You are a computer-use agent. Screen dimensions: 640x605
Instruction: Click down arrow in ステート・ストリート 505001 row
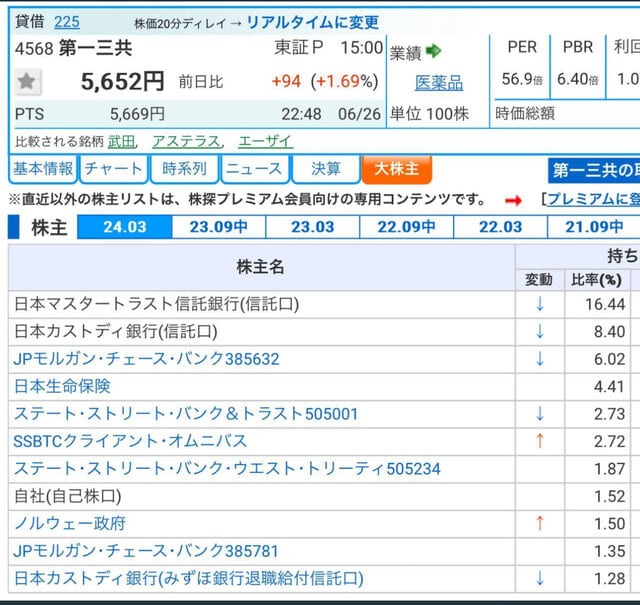[540, 414]
